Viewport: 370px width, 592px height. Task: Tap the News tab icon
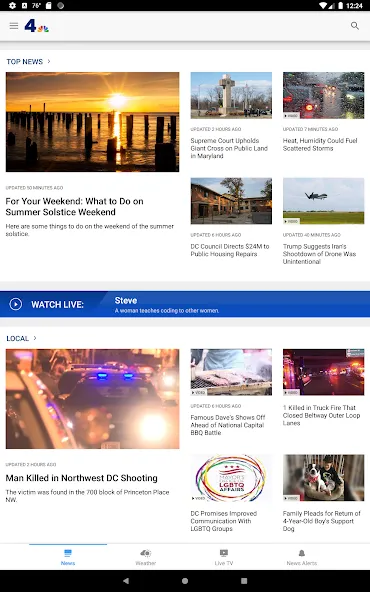point(68,553)
